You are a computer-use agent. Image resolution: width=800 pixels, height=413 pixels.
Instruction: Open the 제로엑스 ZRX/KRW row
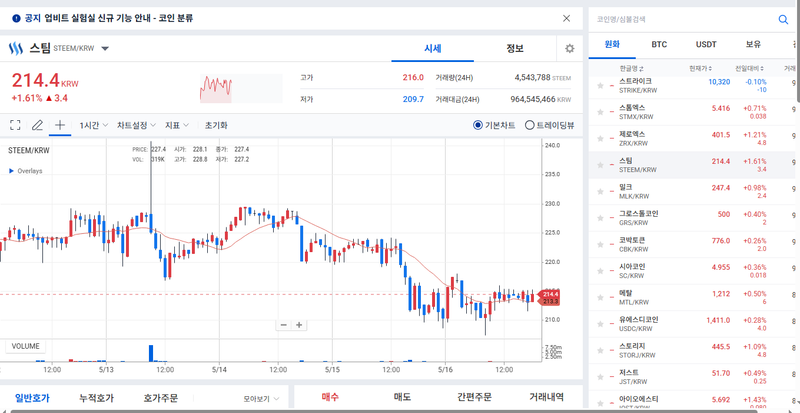(x=691, y=138)
